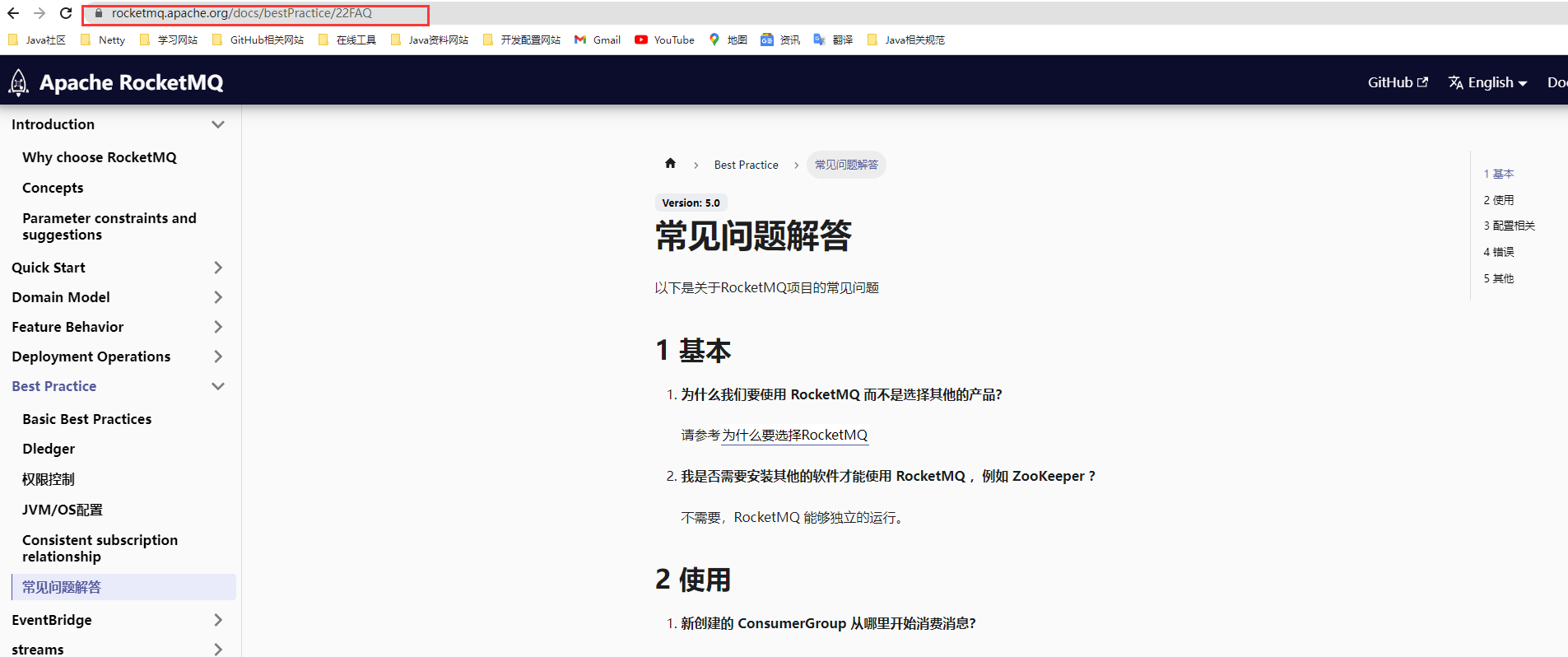Click the Quick Start sidebar label
1568x657 pixels.
[x=49, y=268]
